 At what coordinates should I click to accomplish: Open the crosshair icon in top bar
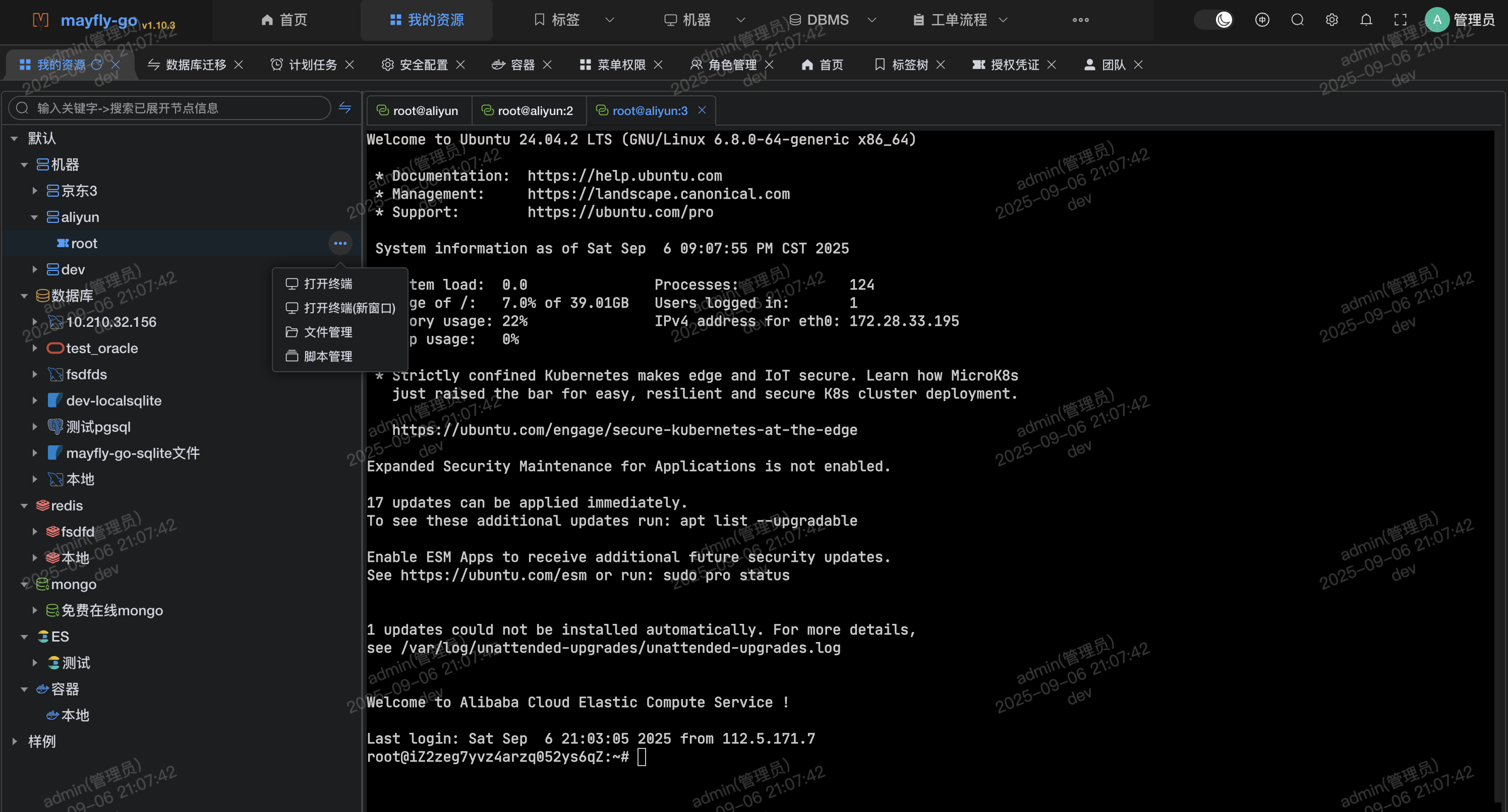click(x=1262, y=20)
